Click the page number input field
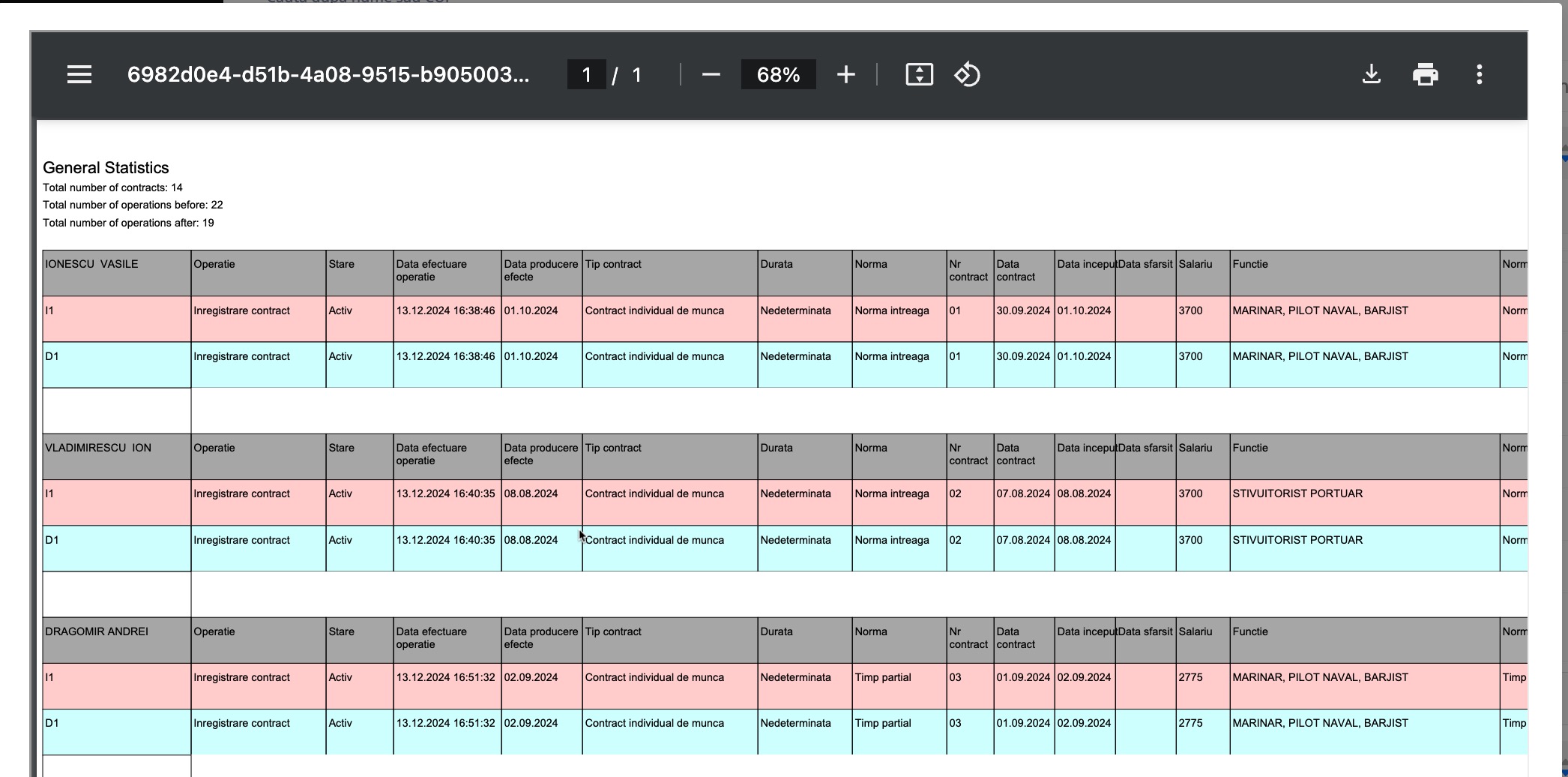 coord(586,74)
